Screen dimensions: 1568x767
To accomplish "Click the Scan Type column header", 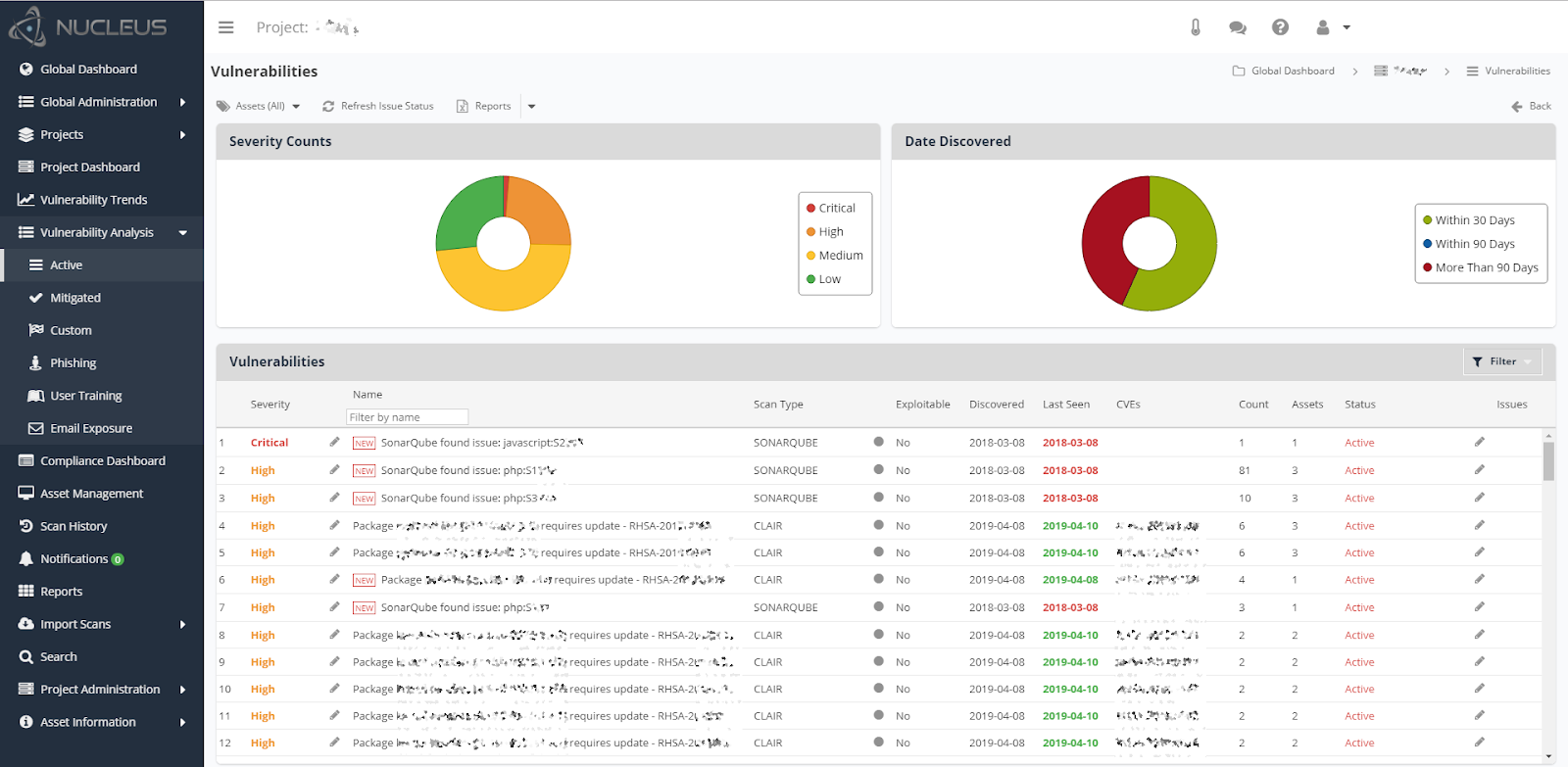I will pos(778,405).
